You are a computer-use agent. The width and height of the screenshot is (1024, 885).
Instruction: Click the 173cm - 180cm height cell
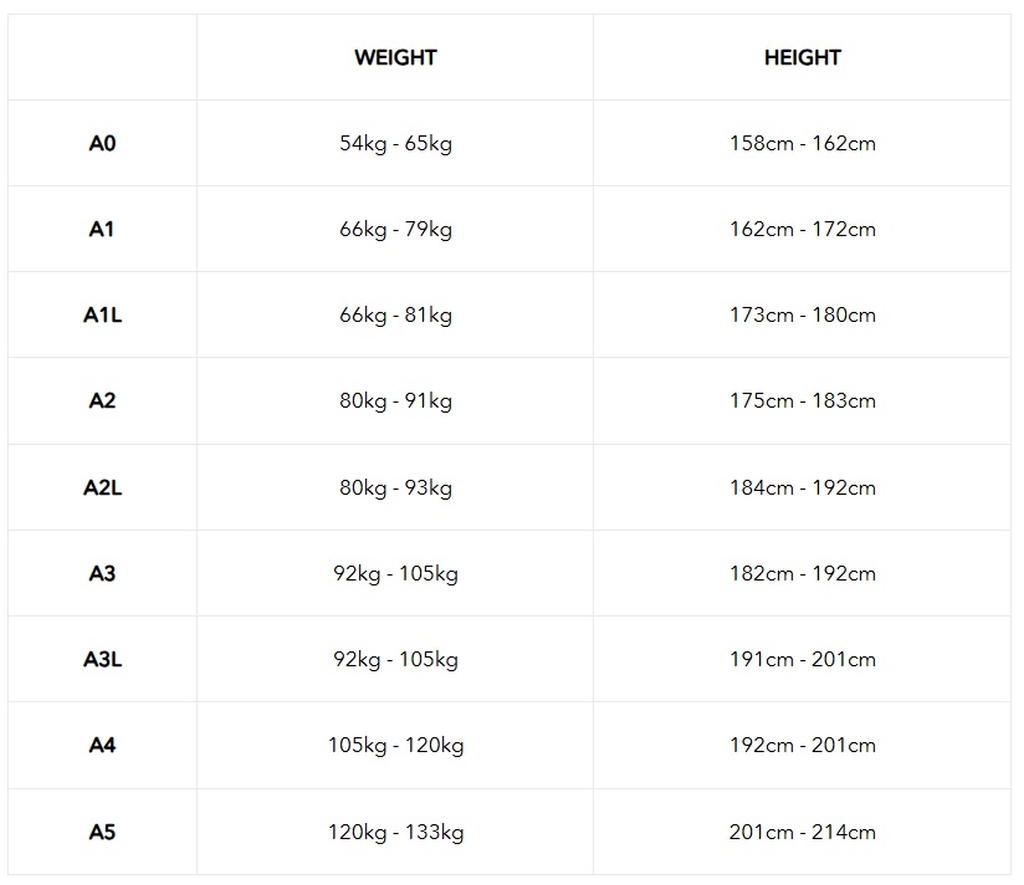click(x=802, y=315)
